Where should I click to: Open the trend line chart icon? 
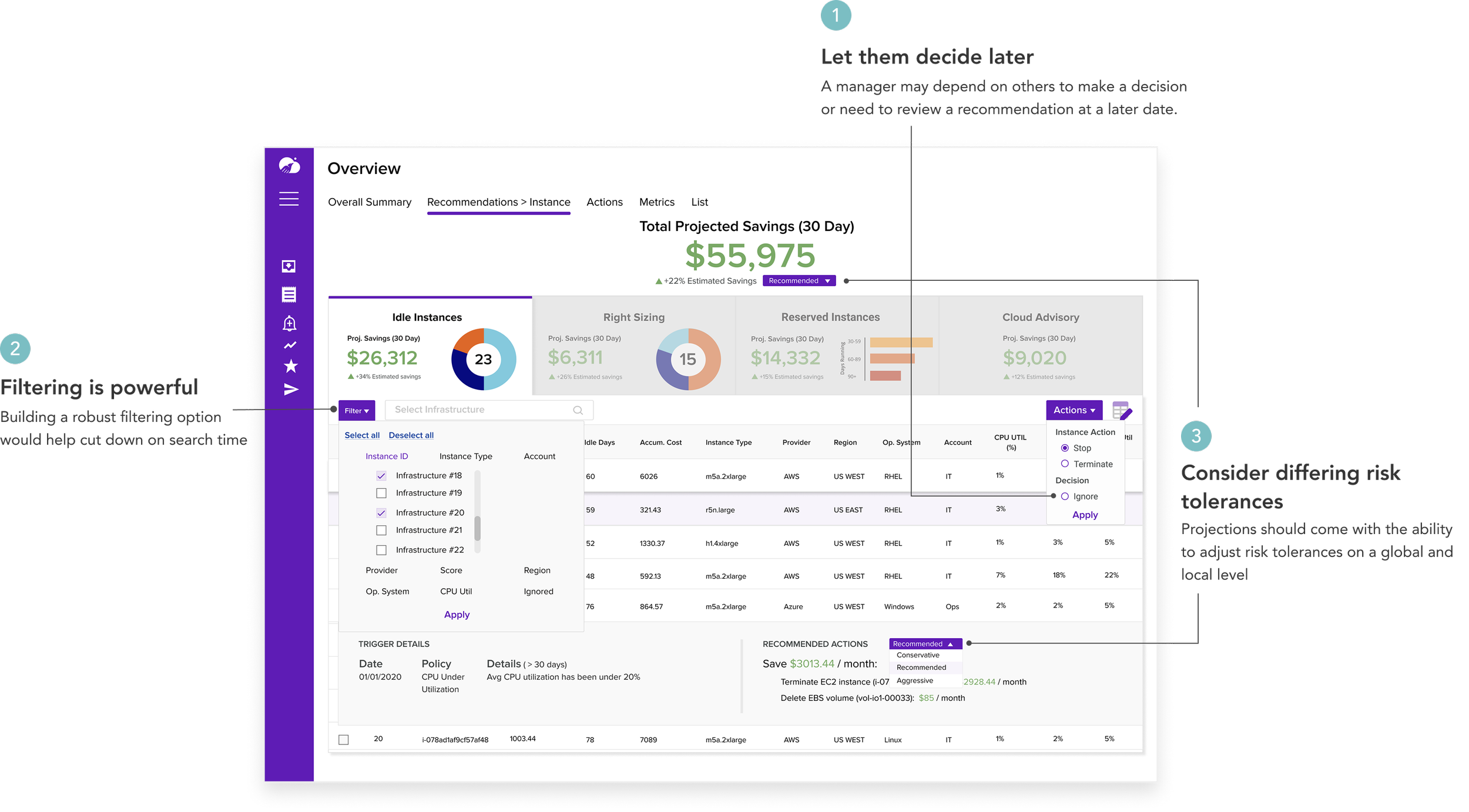point(290,345)
